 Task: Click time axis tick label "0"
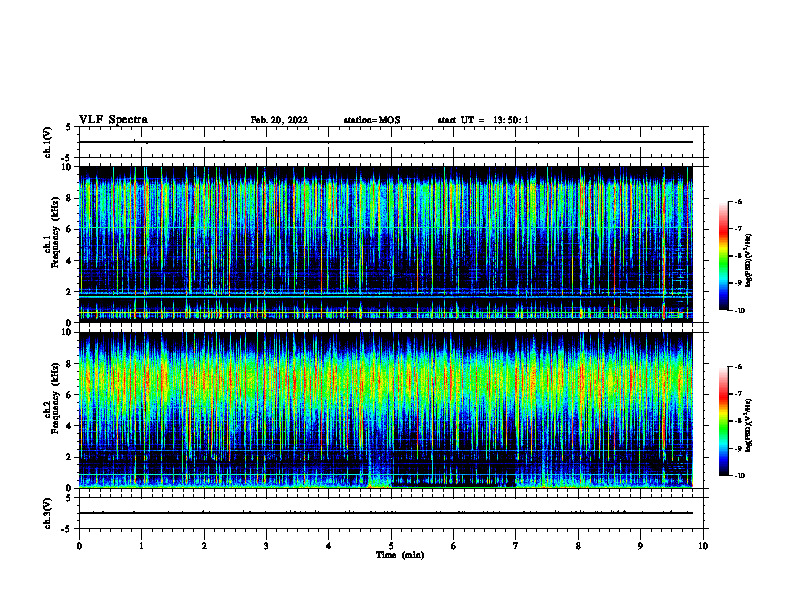click(x=79, y=546)
